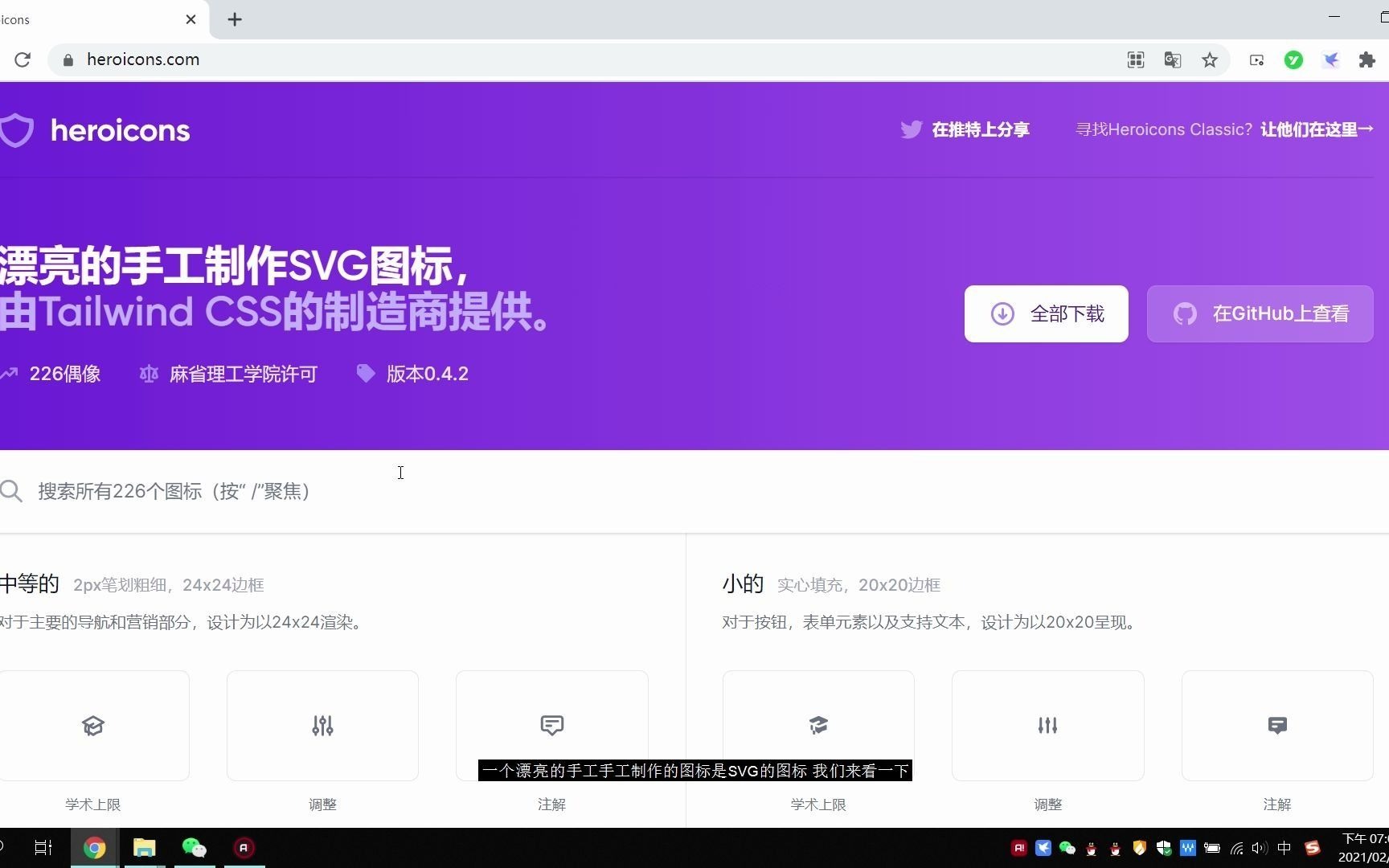Select the small solid 注解 annotation icon card
Image resolution: width=1389 pixels, height=868 pixels.
click(1277, 726)
